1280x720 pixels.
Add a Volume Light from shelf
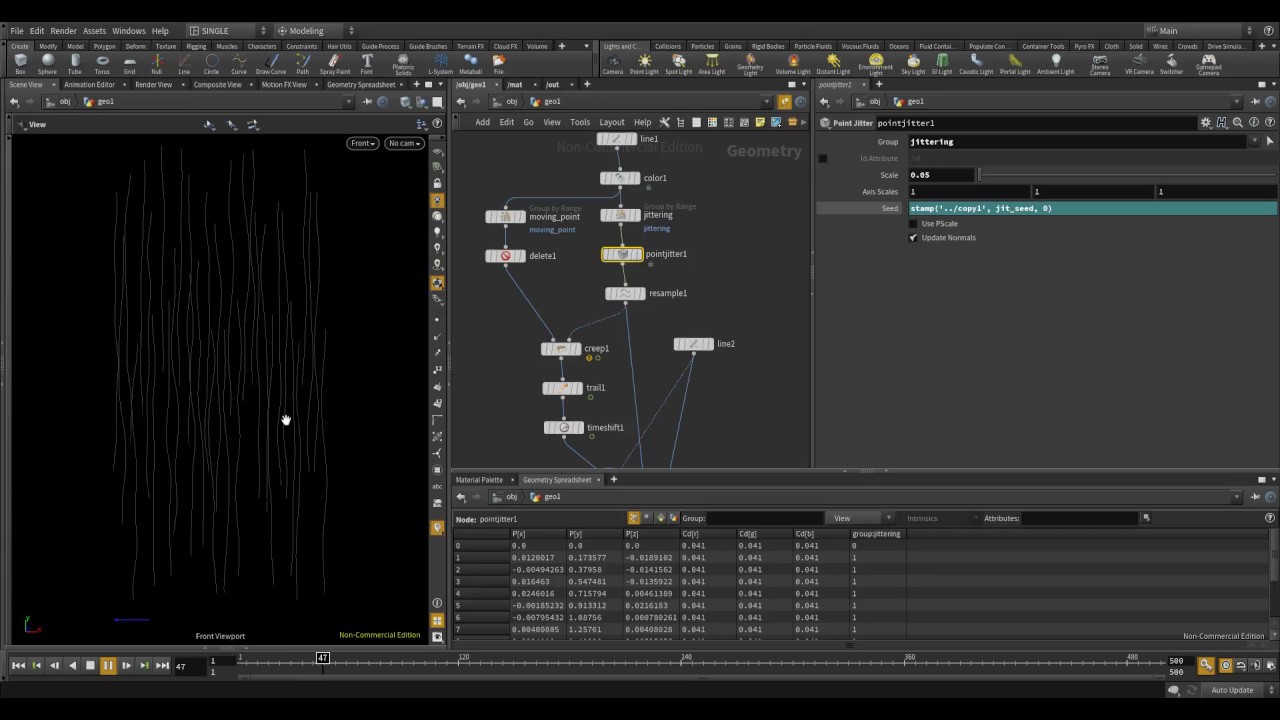(x=793, y=64)
